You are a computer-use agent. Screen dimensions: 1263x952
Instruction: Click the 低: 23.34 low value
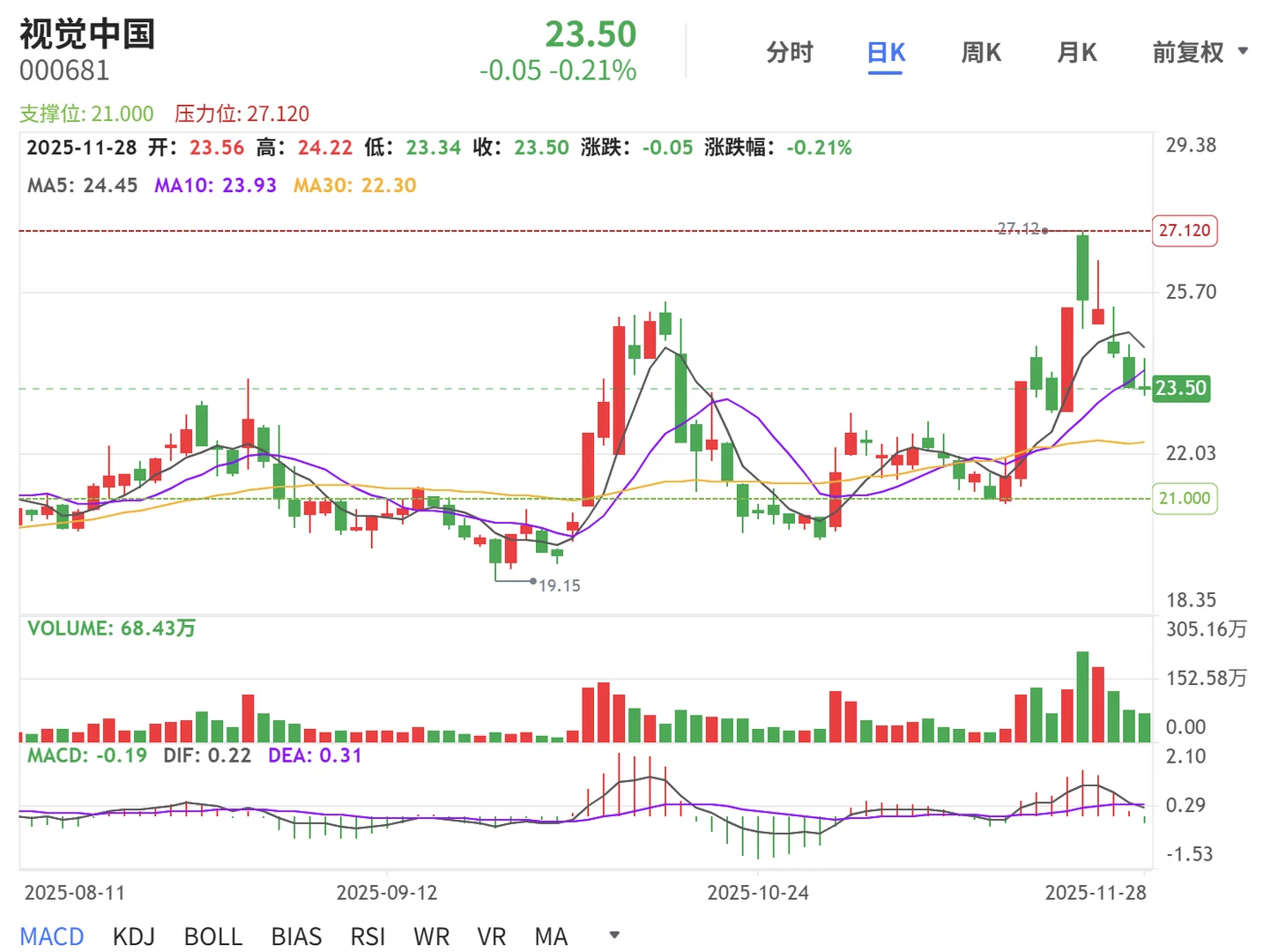pos(412,147)
